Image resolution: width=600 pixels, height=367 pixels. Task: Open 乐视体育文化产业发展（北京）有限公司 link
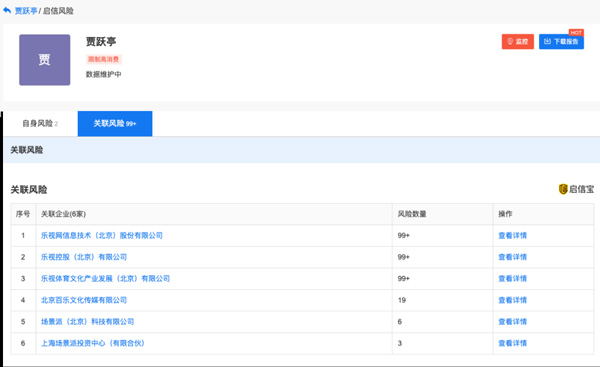[105, 278]
